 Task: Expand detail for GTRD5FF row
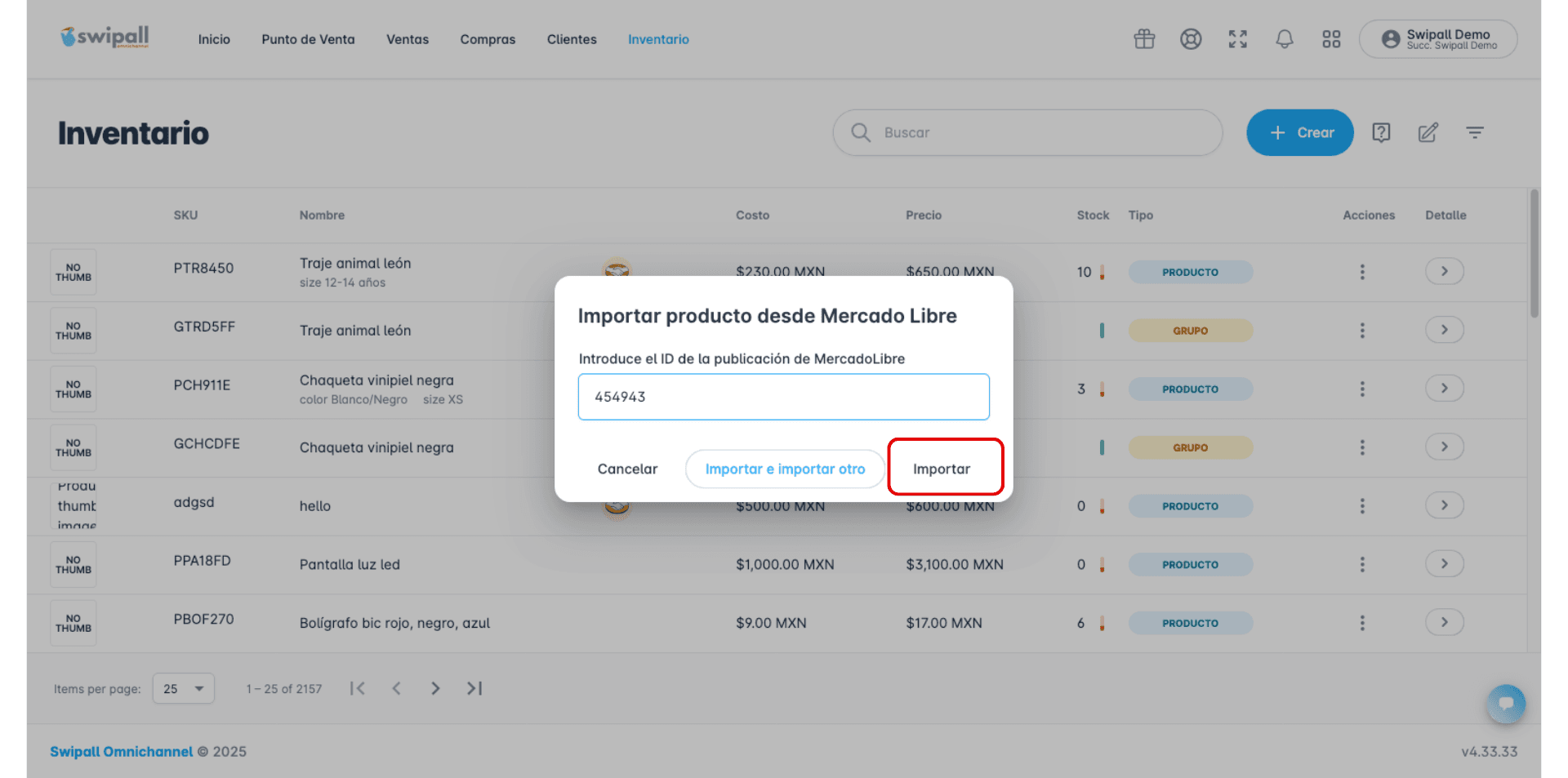tap(1444, 330)
